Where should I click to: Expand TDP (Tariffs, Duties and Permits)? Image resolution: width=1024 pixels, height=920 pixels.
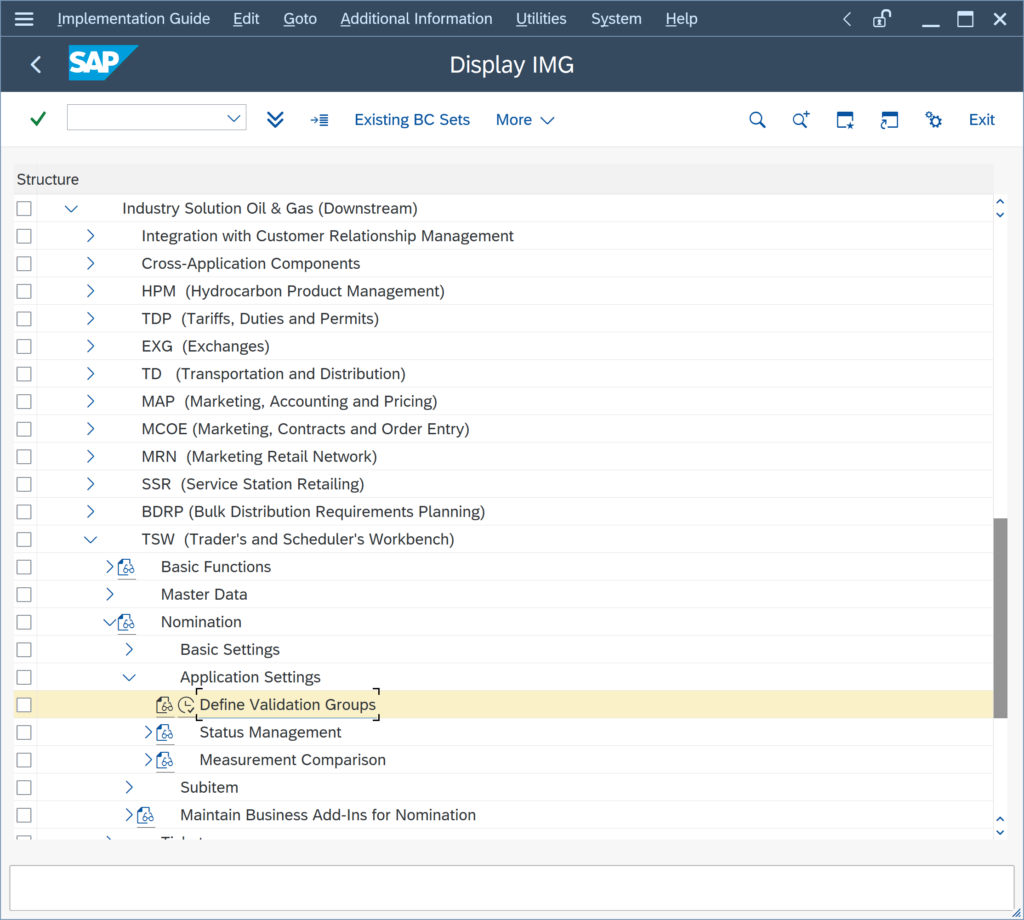[91, 319]
